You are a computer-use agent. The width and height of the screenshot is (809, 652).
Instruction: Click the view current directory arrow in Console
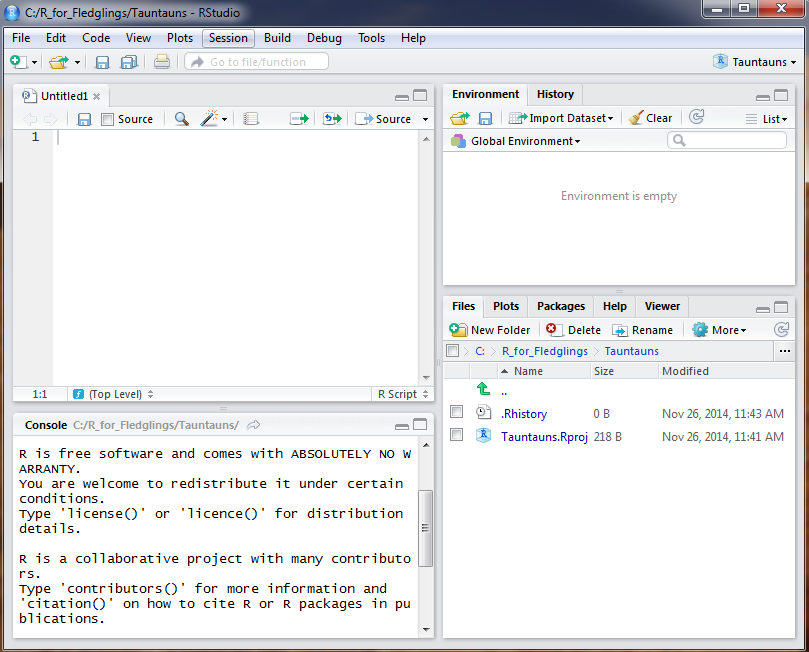pos(253,425)
